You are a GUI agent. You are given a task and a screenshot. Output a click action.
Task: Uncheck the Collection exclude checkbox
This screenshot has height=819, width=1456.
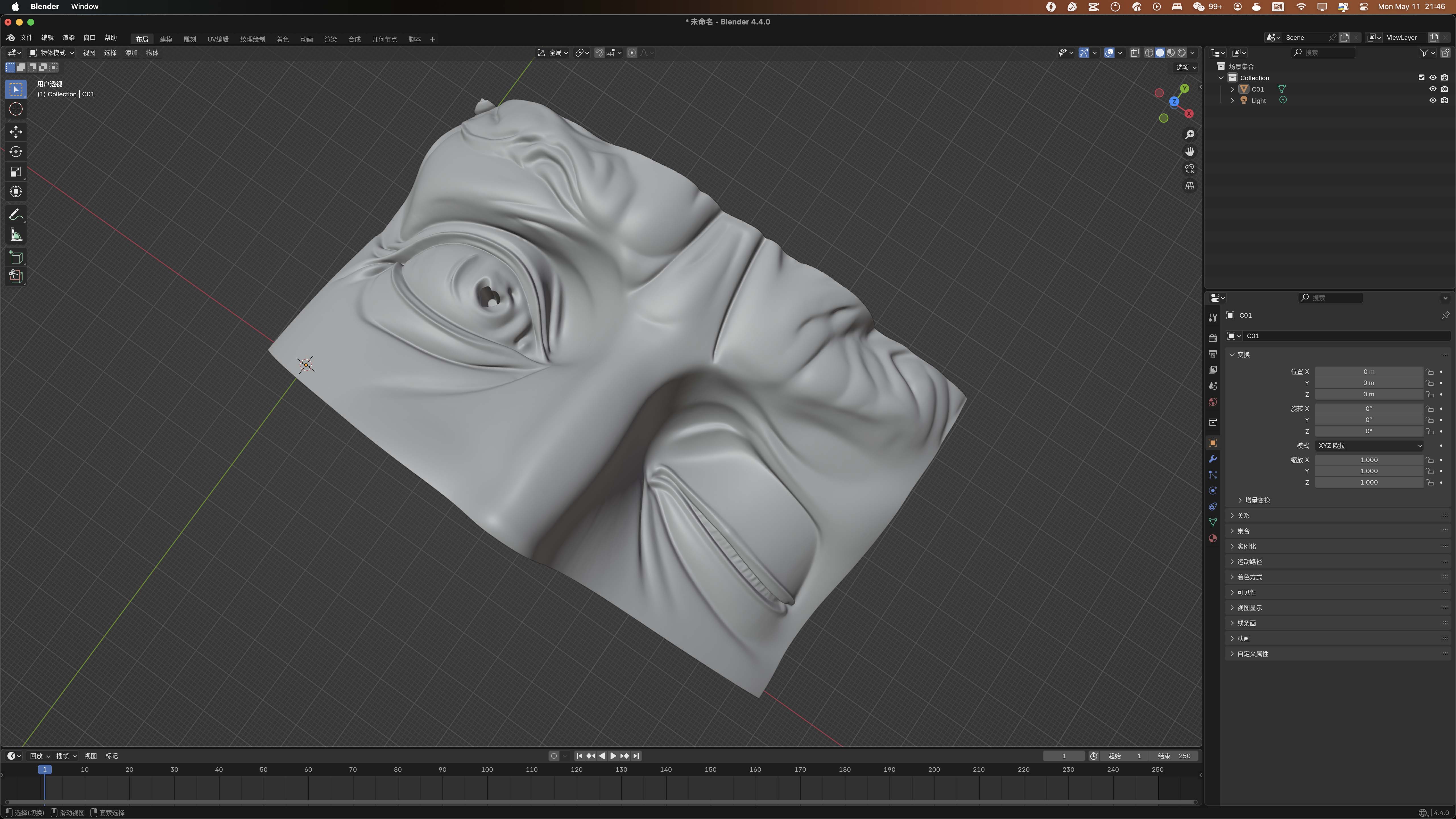click(1422, 78)
